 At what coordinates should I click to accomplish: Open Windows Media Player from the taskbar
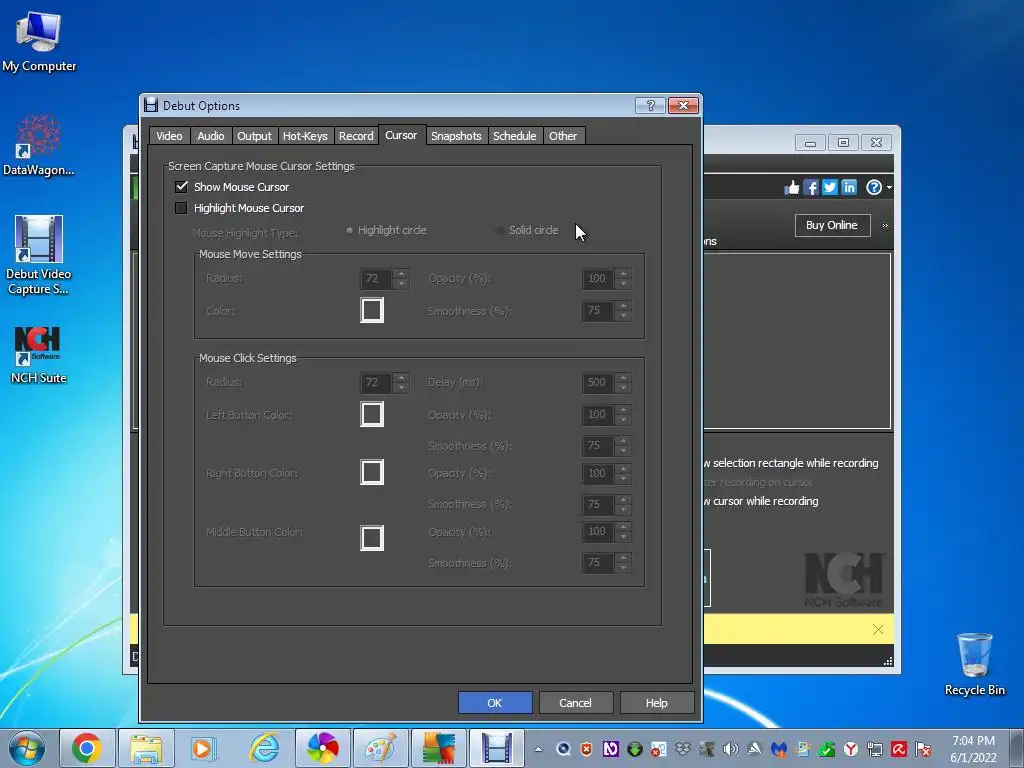(x=204, y=748)
